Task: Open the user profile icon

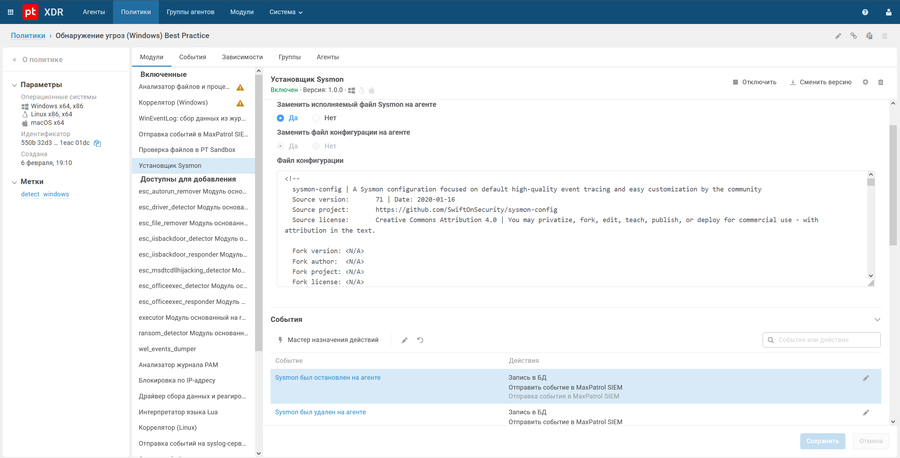Action: 888,12
